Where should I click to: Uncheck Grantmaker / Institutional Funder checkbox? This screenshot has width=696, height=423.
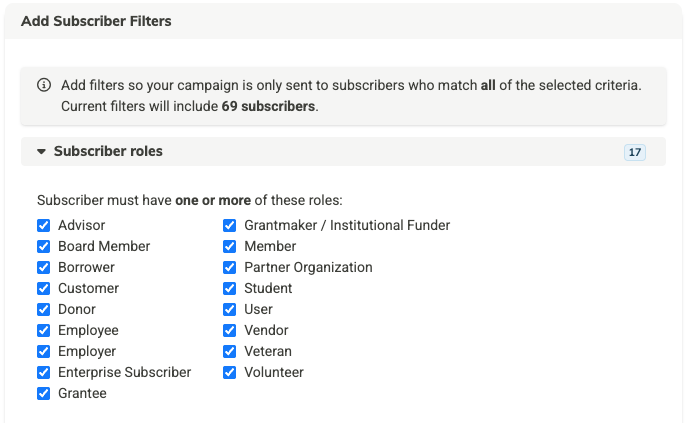(230, 225)
